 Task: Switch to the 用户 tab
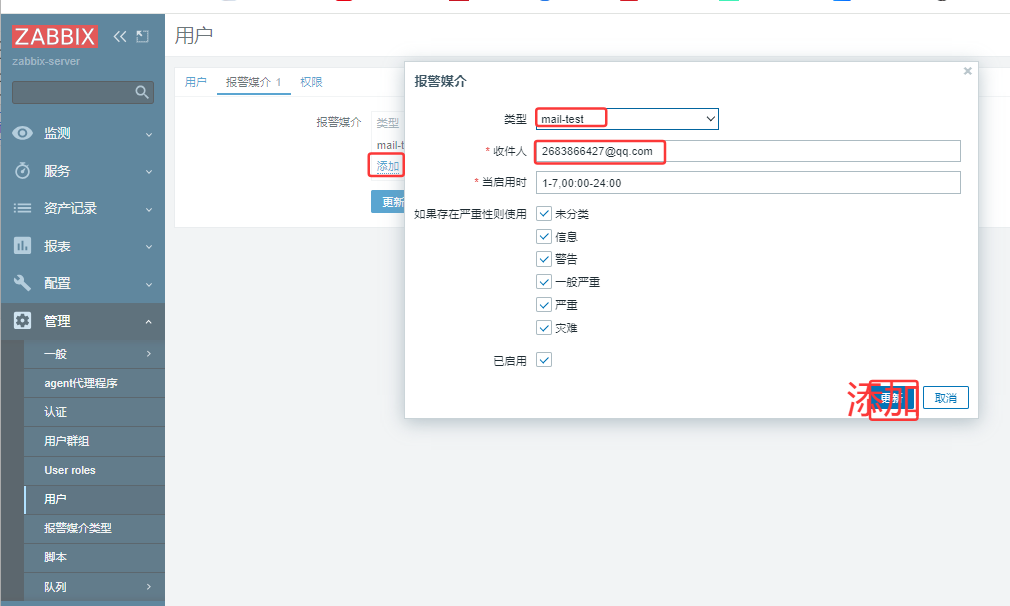tap(196, 82)
